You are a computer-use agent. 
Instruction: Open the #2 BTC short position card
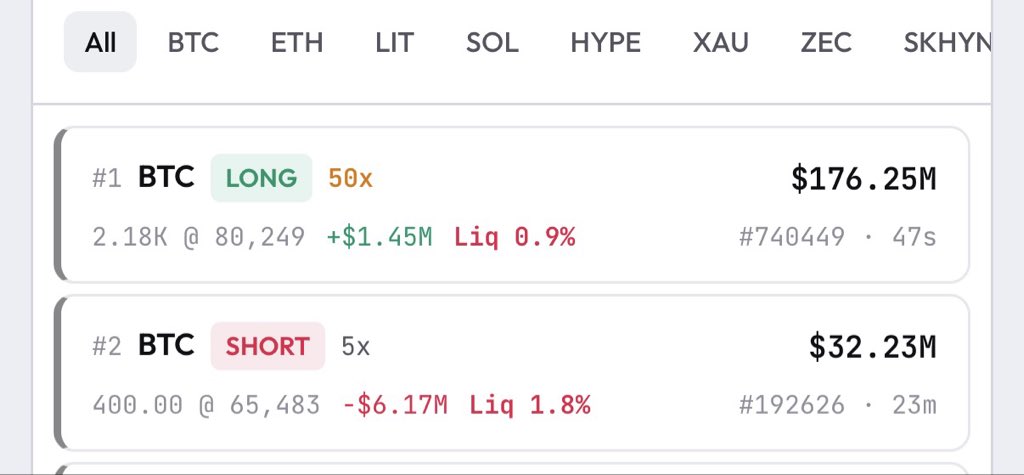511,373
